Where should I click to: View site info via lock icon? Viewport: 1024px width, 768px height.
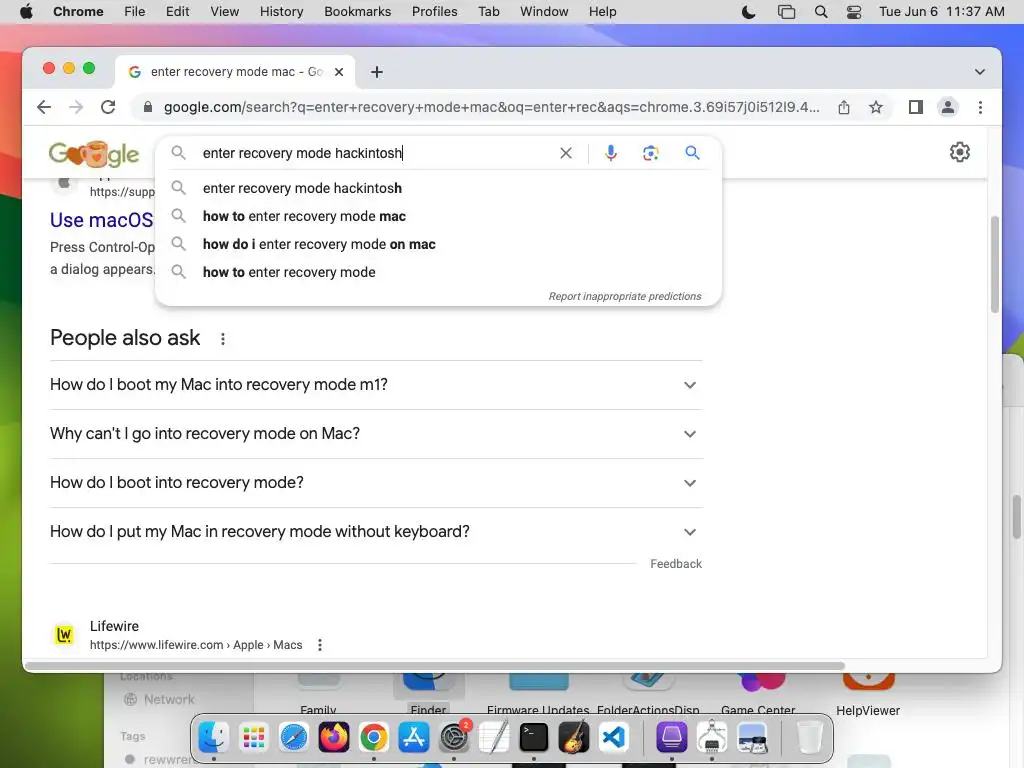148,107
